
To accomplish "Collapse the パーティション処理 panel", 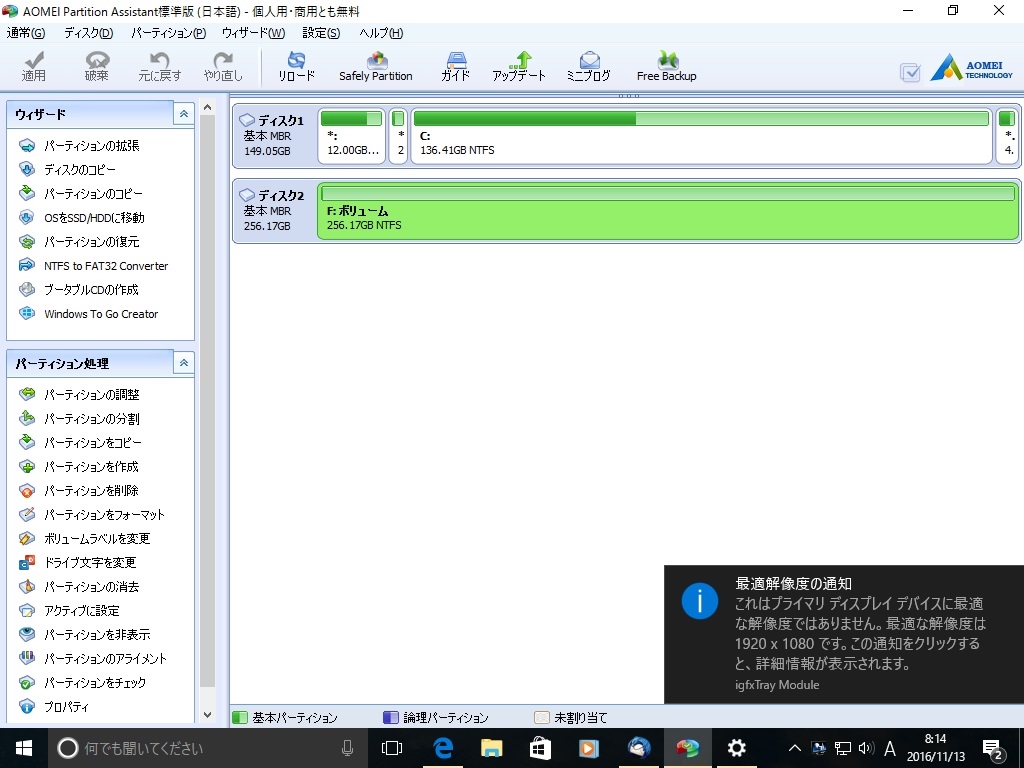I will coord(184,363).
